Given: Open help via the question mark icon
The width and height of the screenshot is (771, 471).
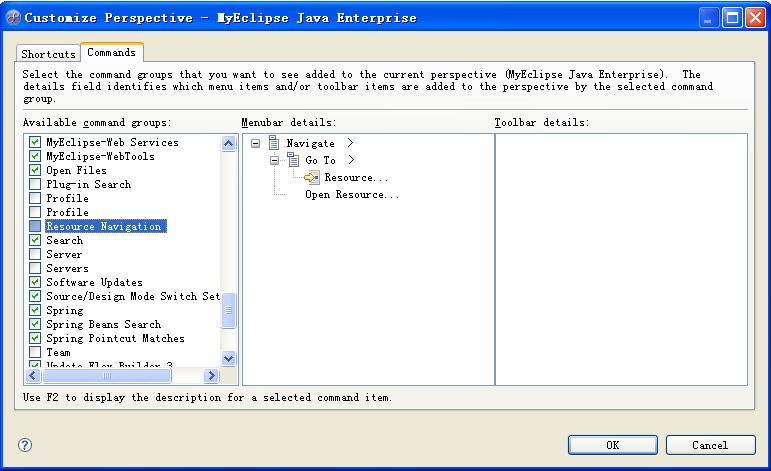Looking at the screenshot, I should click(x=25, y=445).
